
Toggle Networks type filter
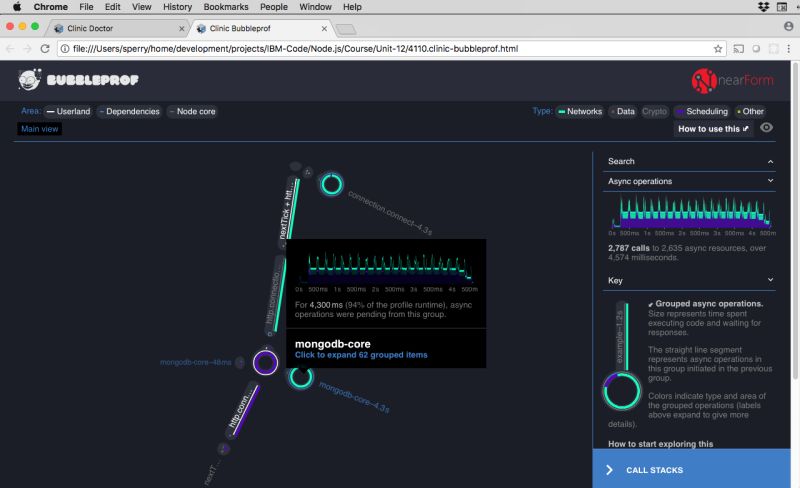click(580, 111)
